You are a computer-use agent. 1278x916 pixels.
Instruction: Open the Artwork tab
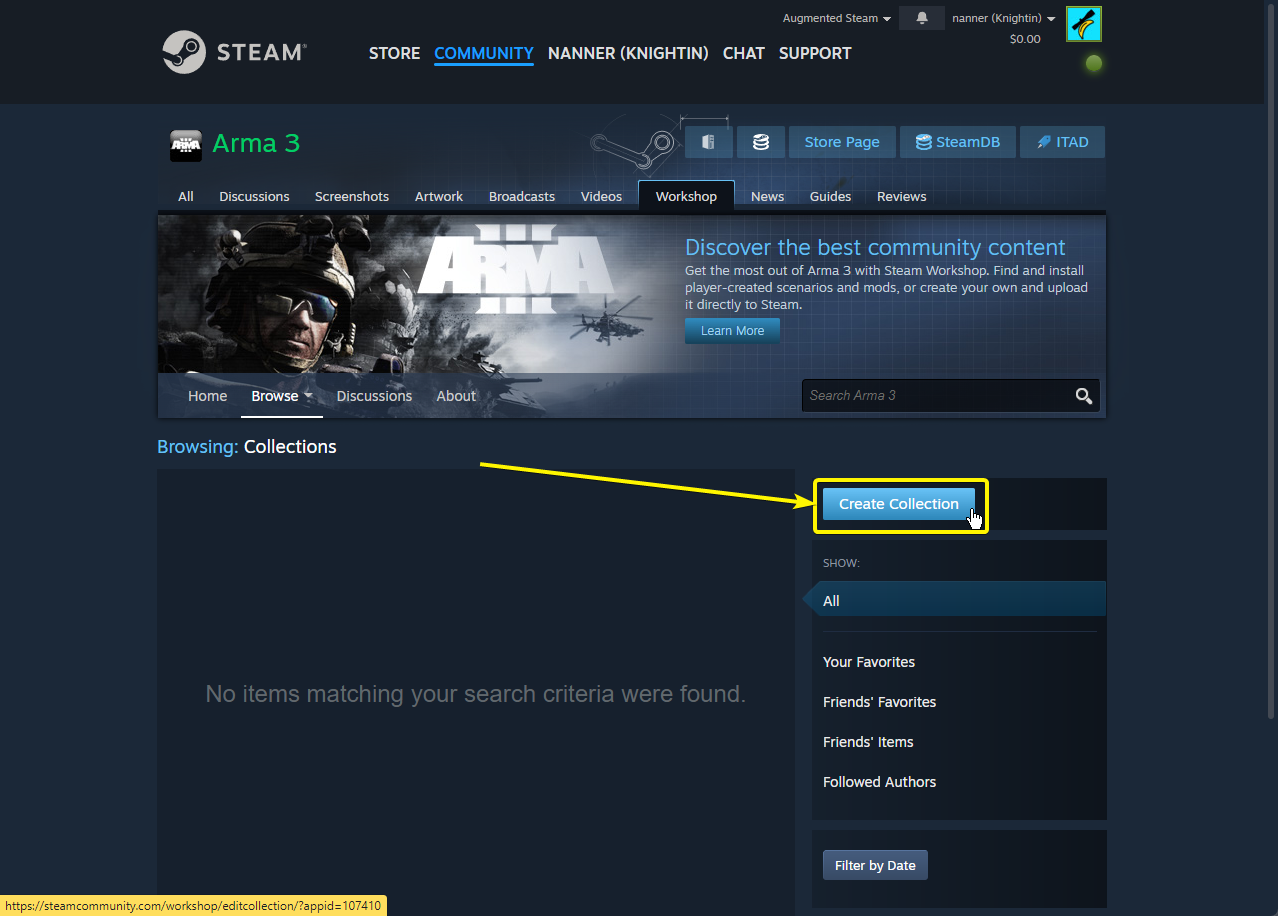click(x=439, y=196)
